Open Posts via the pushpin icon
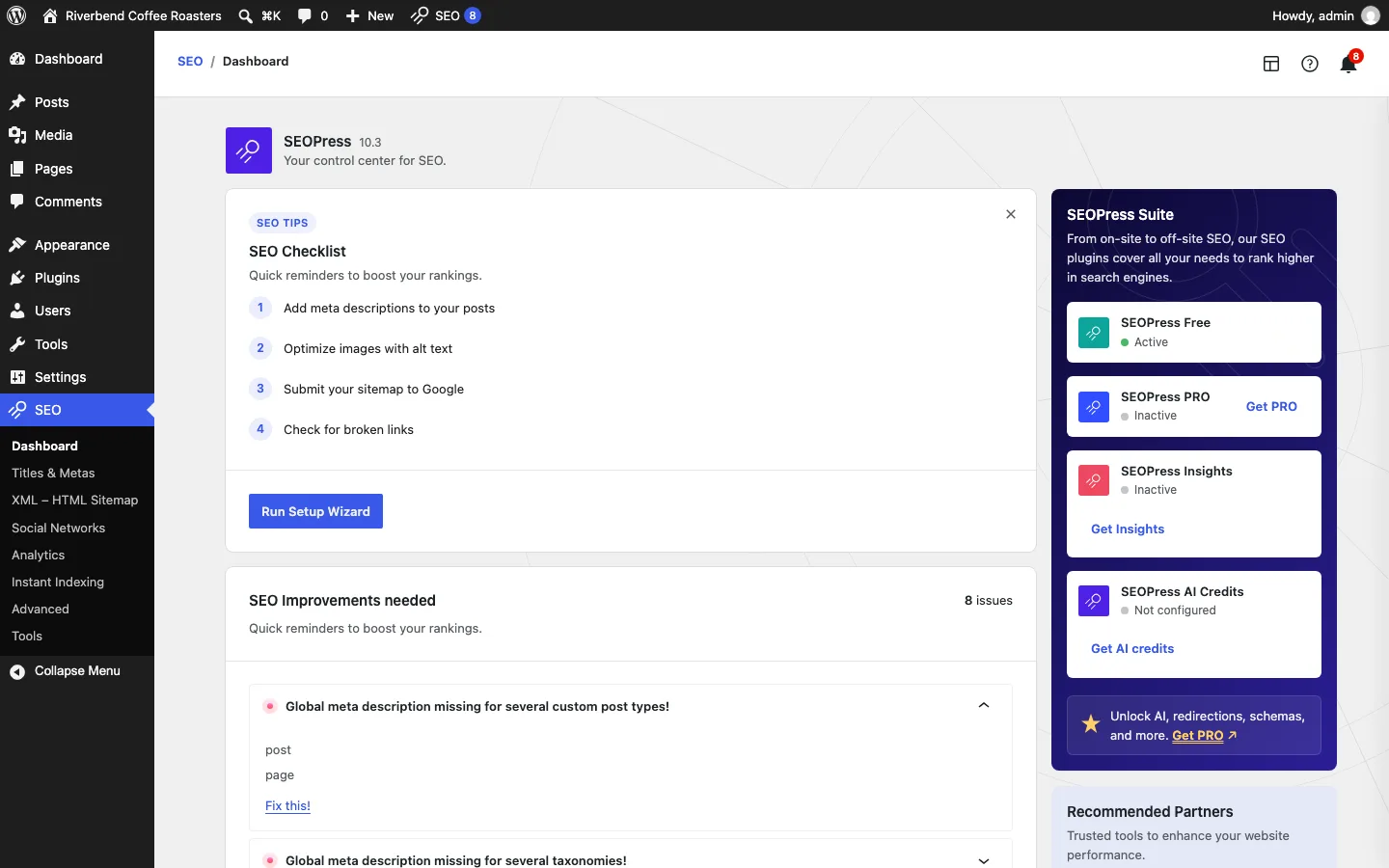The image size is (1389, 868). point(17,102)
